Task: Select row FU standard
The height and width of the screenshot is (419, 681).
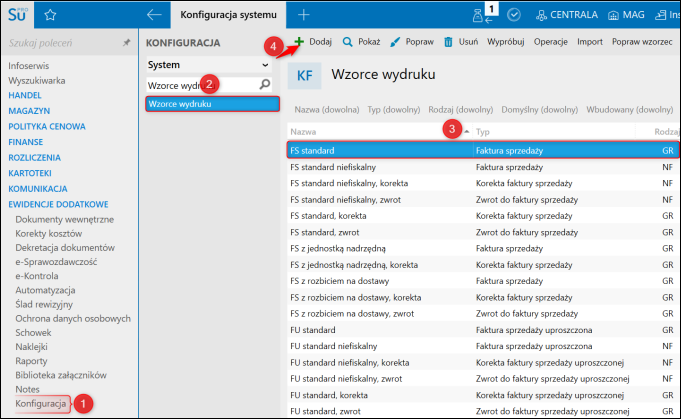Action: 482,330
